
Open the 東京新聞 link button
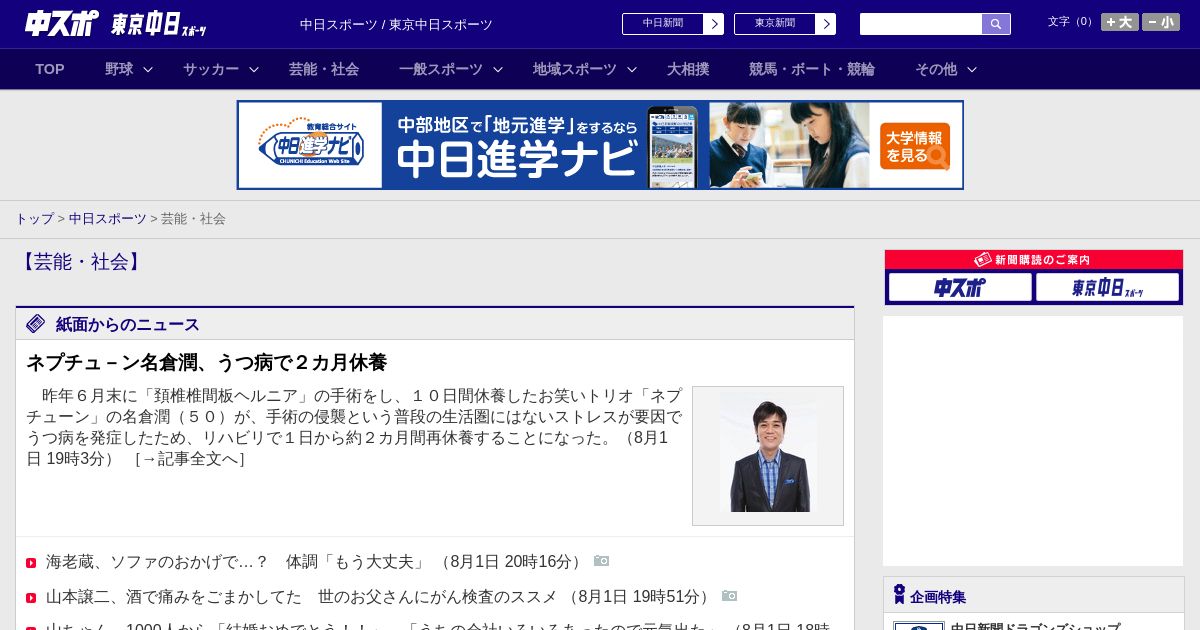click(784, 24)
